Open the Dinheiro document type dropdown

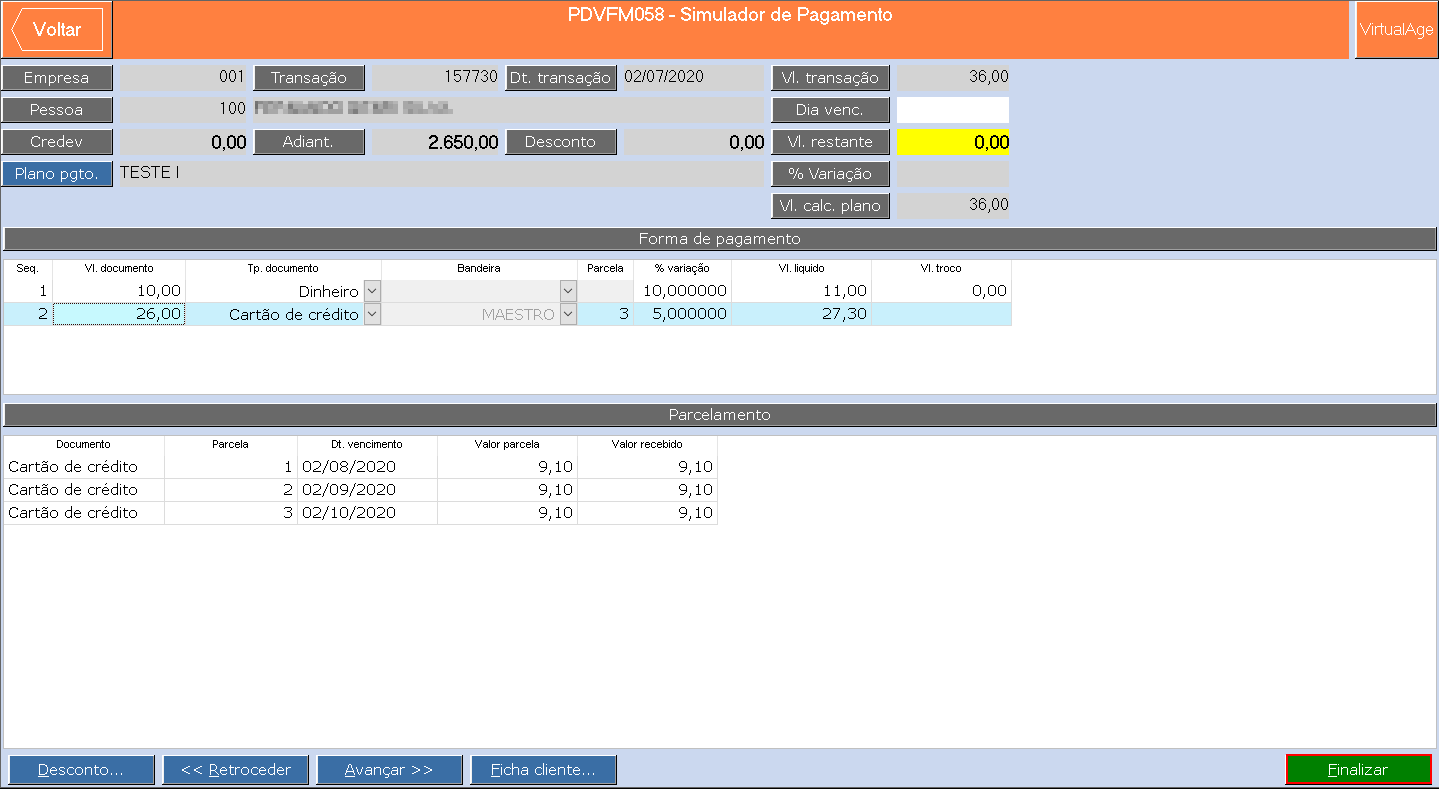(x=371, y=291)
